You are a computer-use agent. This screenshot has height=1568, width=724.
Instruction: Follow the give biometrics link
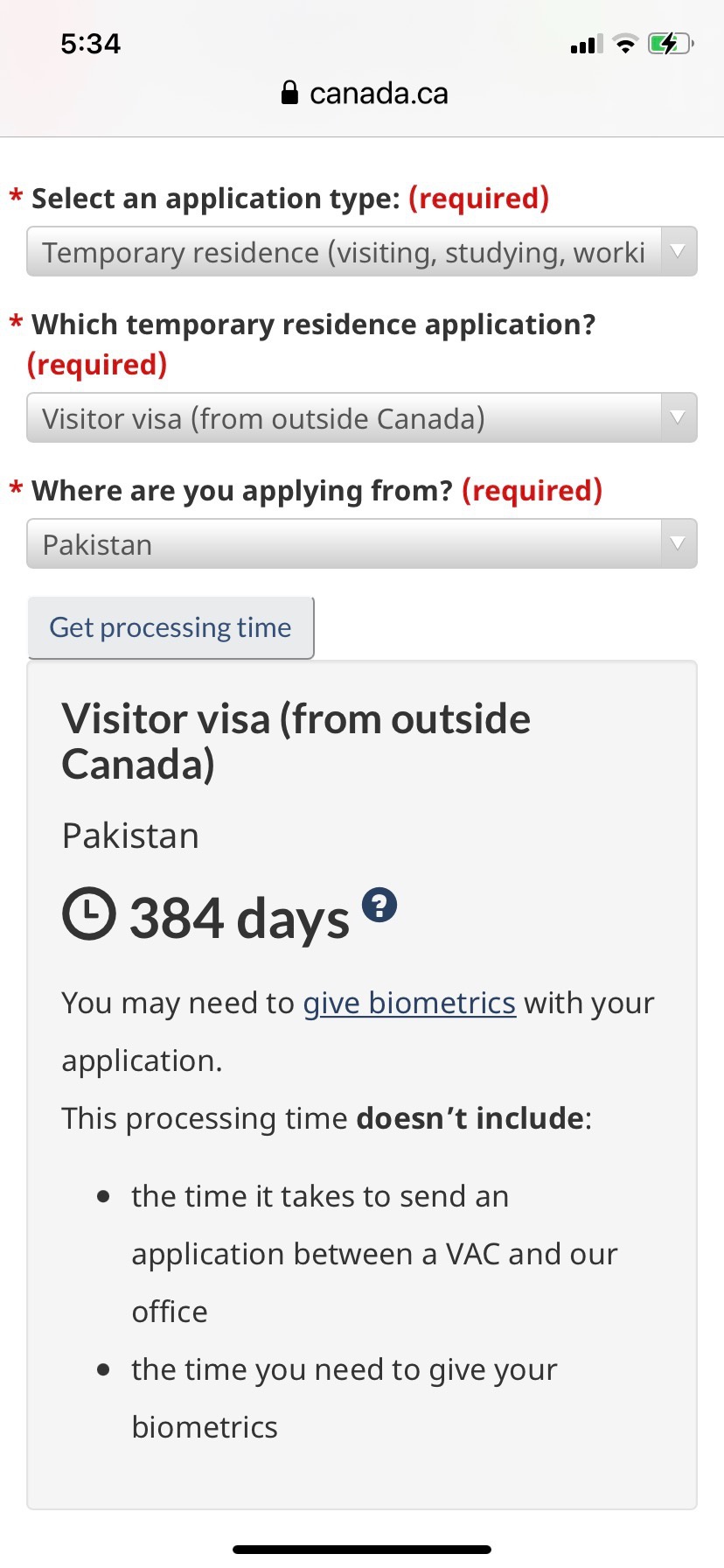409,1003
